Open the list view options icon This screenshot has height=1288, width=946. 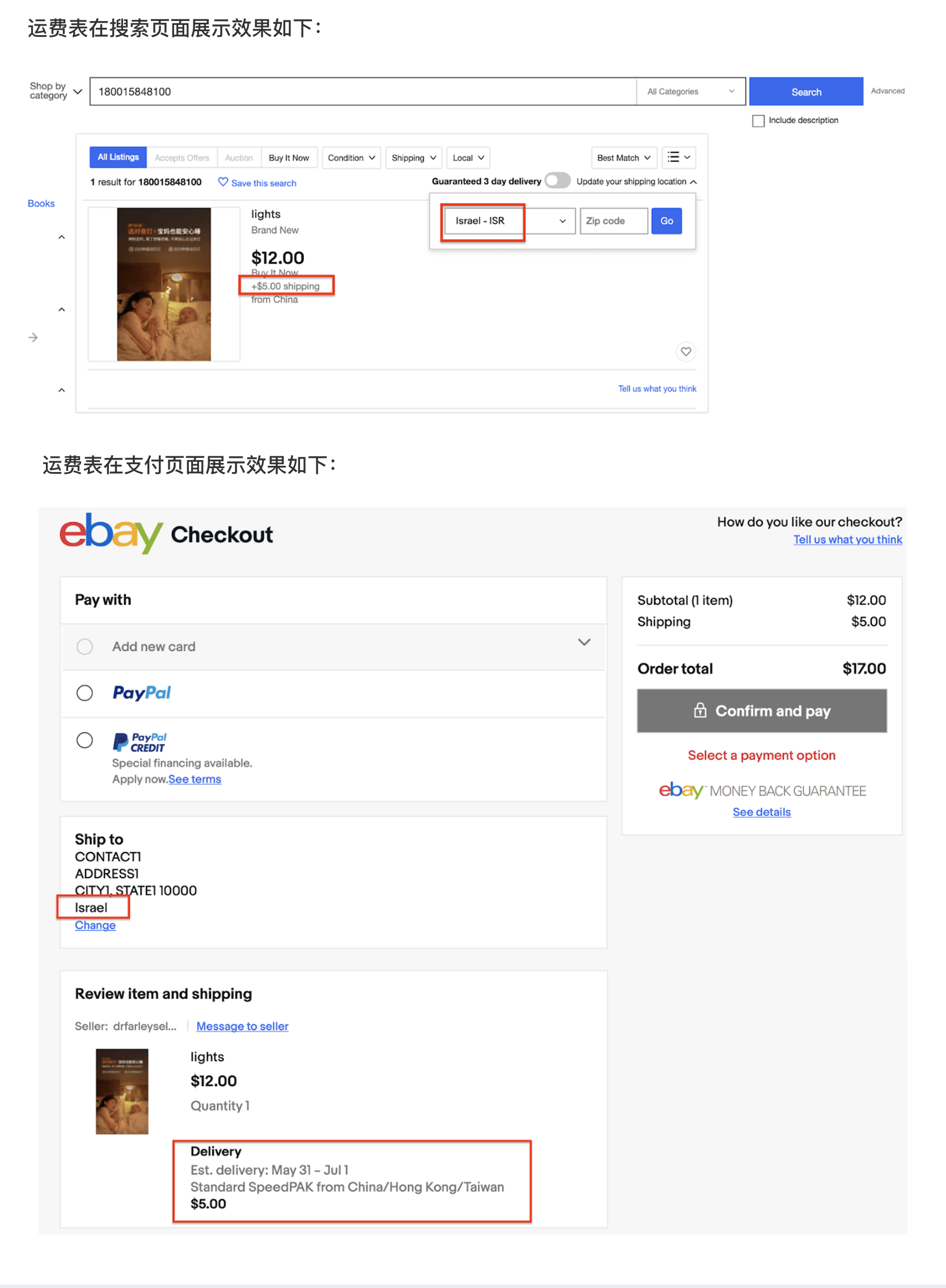coord(678,158)
